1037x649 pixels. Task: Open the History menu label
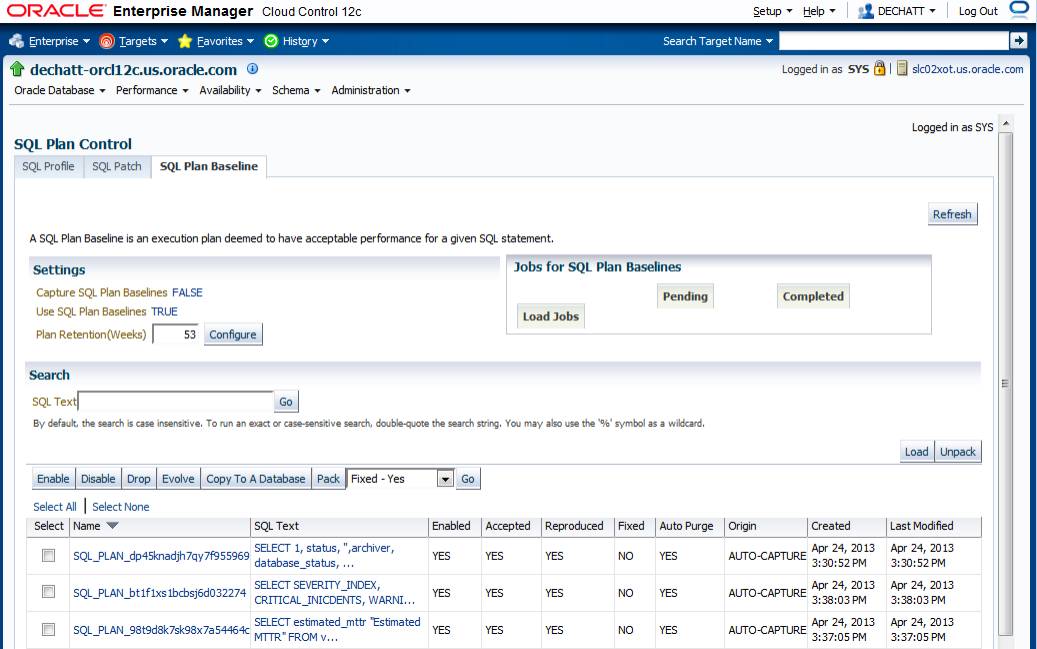tap(300, 41)
